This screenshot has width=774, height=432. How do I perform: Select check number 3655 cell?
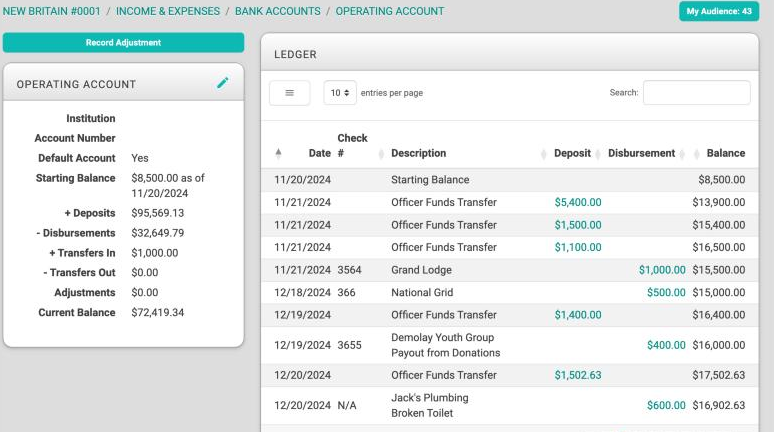coord(349,345)
